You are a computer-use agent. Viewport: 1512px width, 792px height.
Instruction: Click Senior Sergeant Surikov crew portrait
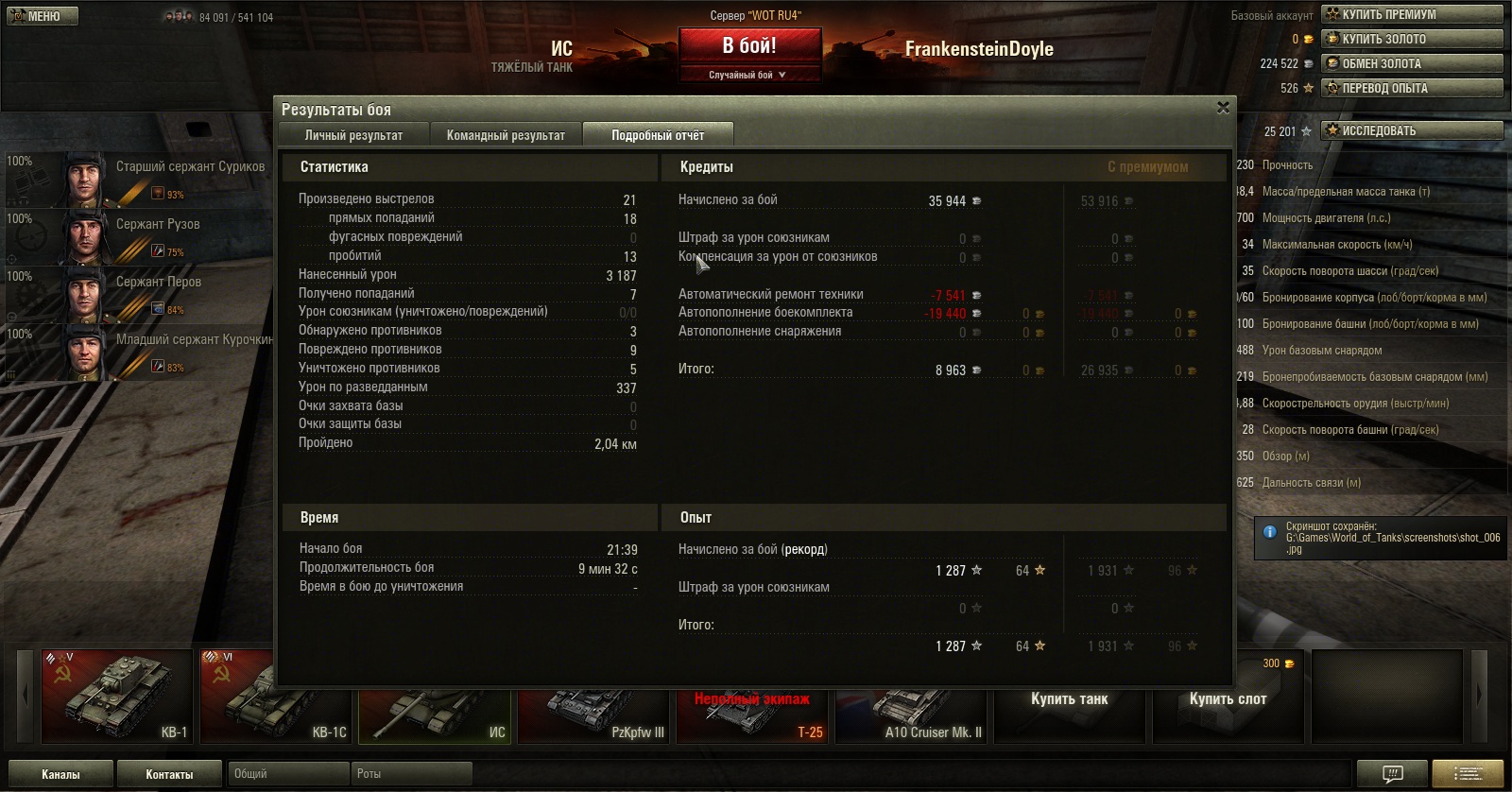85,179
